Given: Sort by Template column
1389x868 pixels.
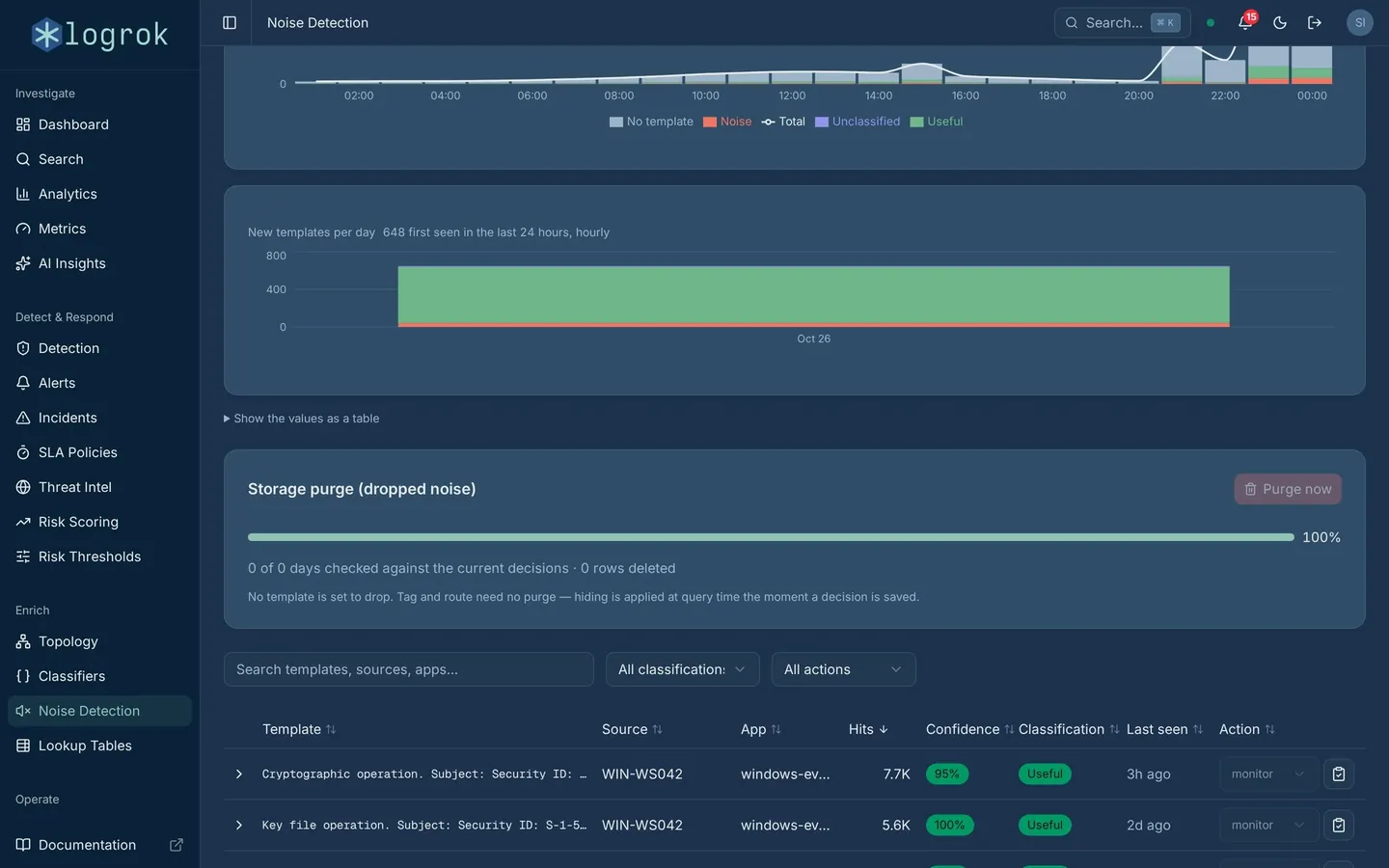Looking at the screenshot, I should [299, 729].
